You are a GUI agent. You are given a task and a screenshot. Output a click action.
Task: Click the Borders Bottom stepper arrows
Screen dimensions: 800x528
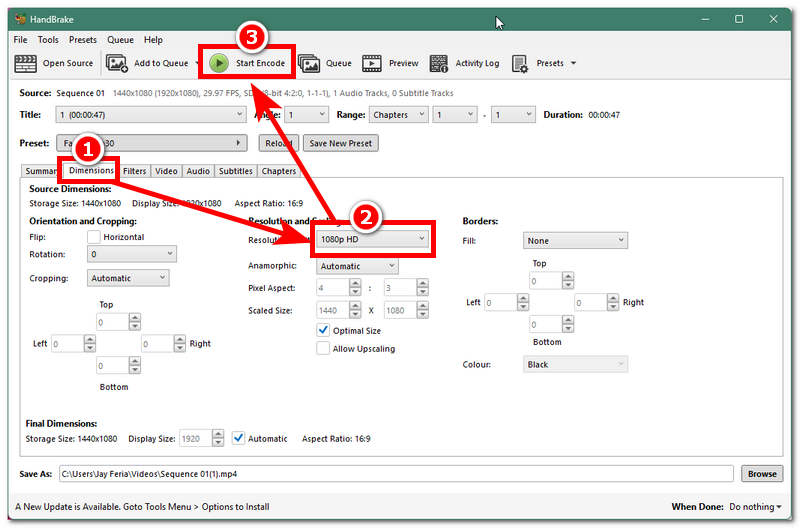[x=568, y=324]
